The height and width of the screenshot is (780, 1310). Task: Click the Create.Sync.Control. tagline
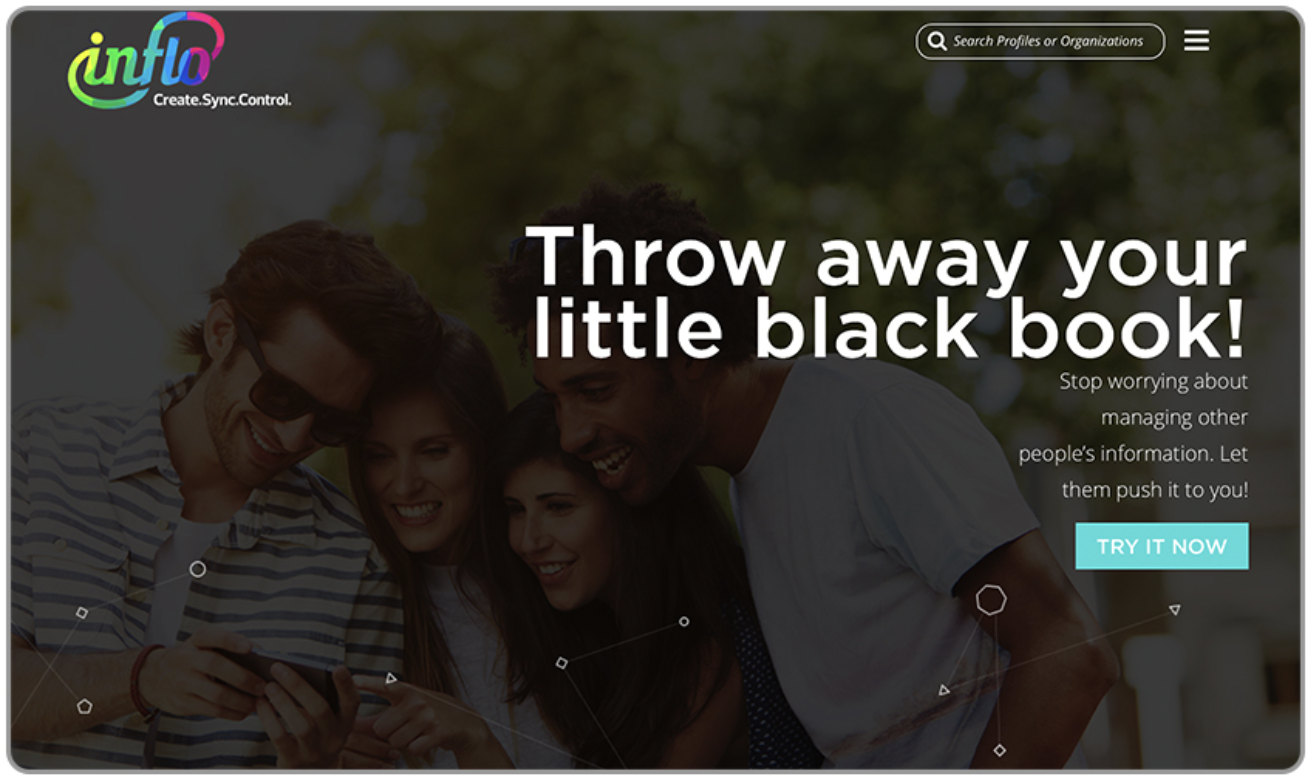coord(222,100)
